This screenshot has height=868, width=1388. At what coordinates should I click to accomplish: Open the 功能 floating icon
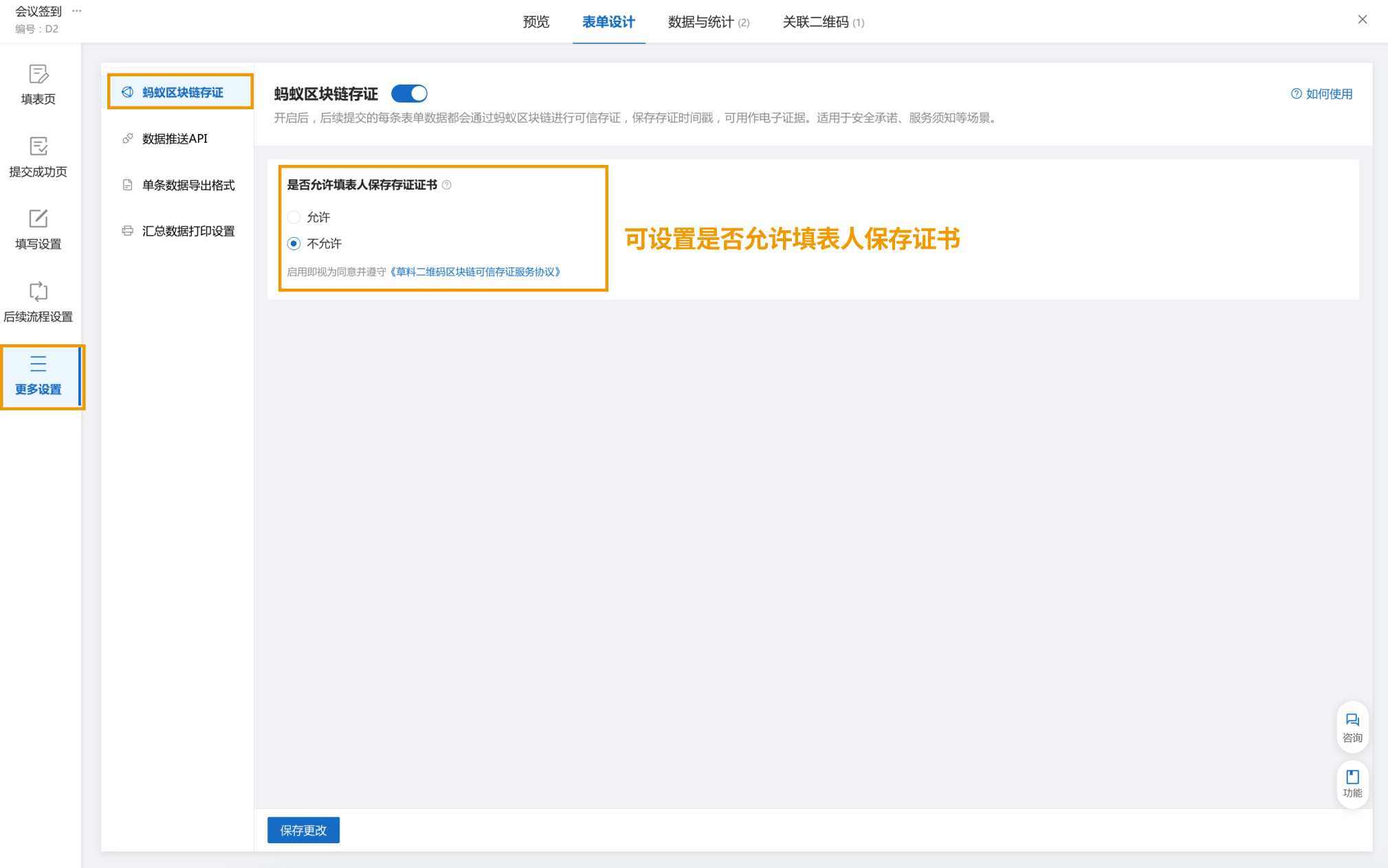[1352, 777]
